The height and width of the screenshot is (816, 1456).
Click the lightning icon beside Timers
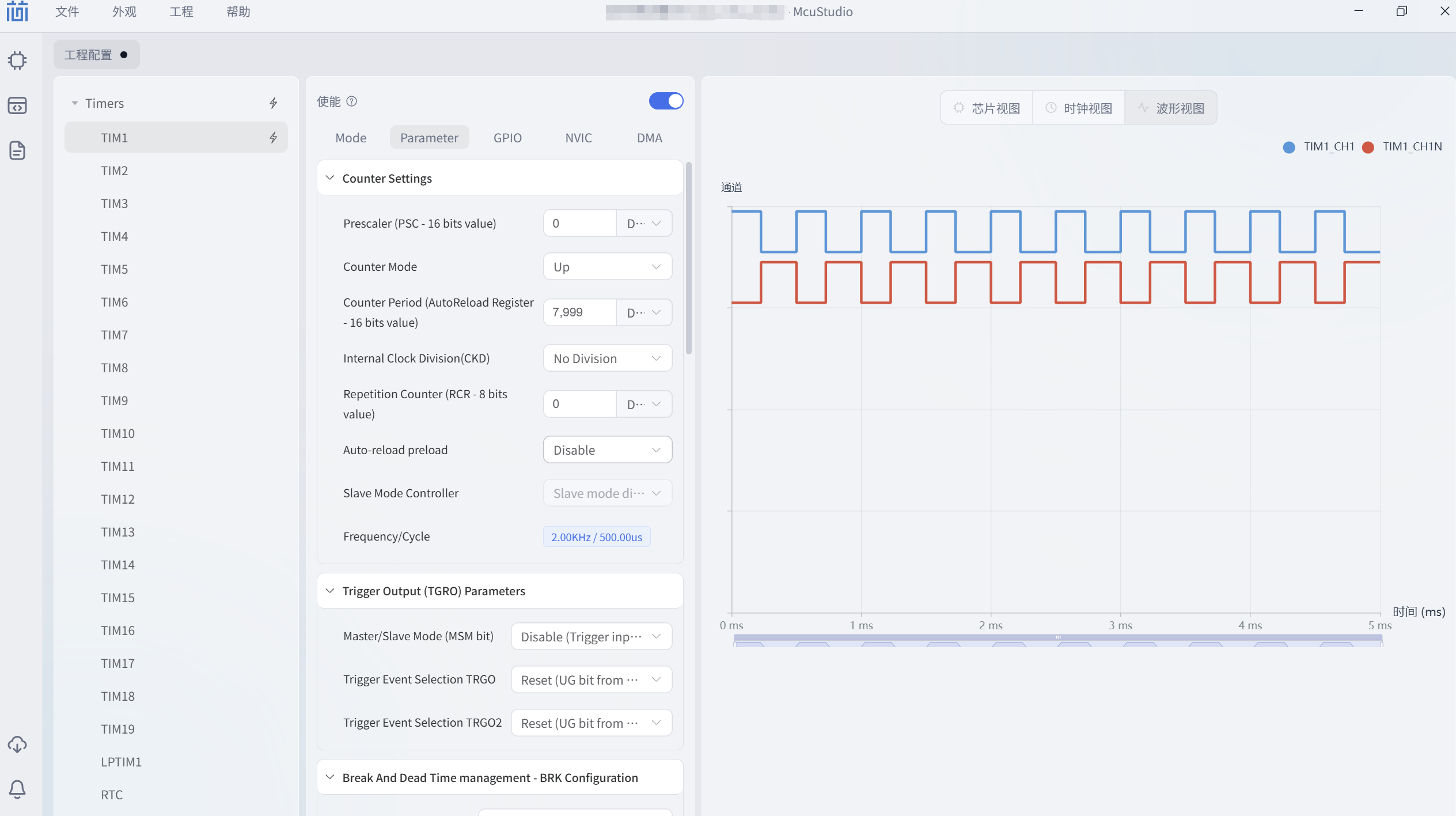coord(274,103)
